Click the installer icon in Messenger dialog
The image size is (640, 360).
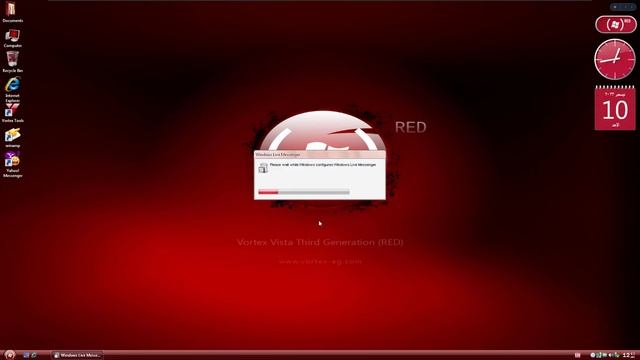pos(263,168)
